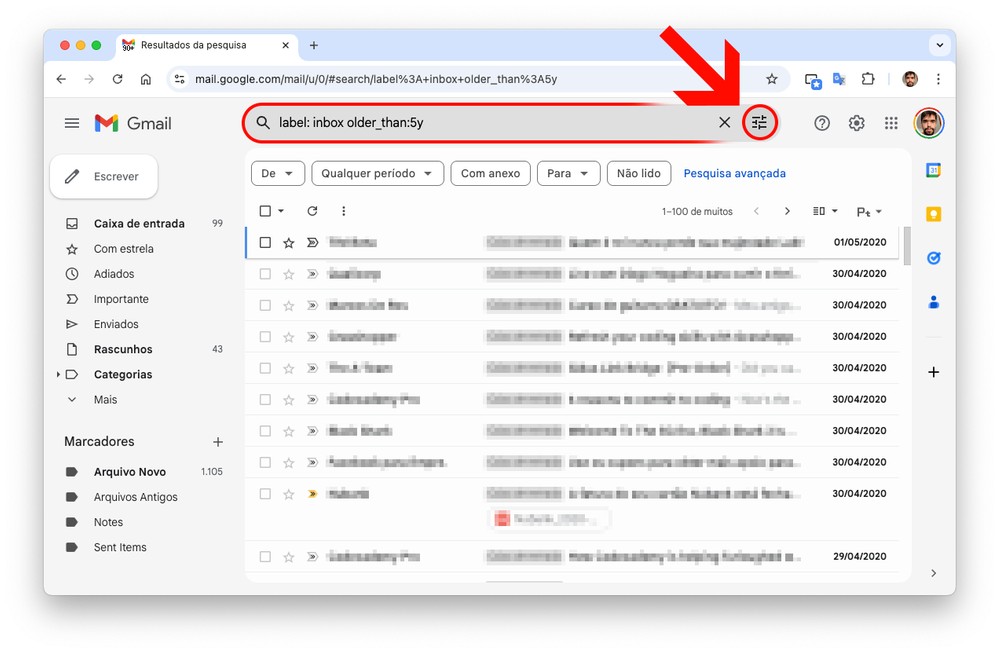Open the Para filter dropdown
The height and width of the screenshot is (654, 1000).
click(x=568, y=174)
